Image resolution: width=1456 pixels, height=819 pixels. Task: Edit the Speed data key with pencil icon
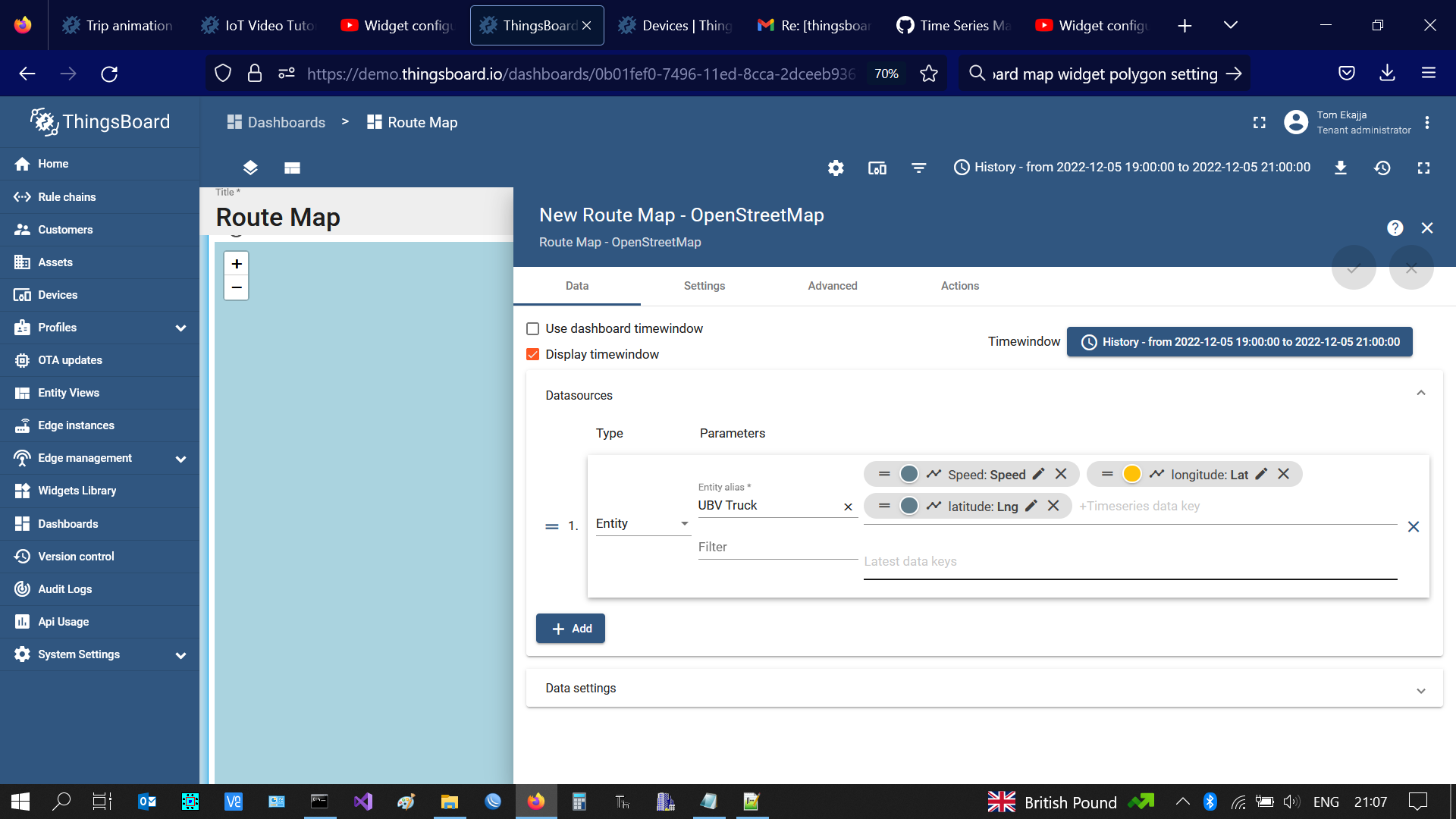click(x=1037, y=474)
